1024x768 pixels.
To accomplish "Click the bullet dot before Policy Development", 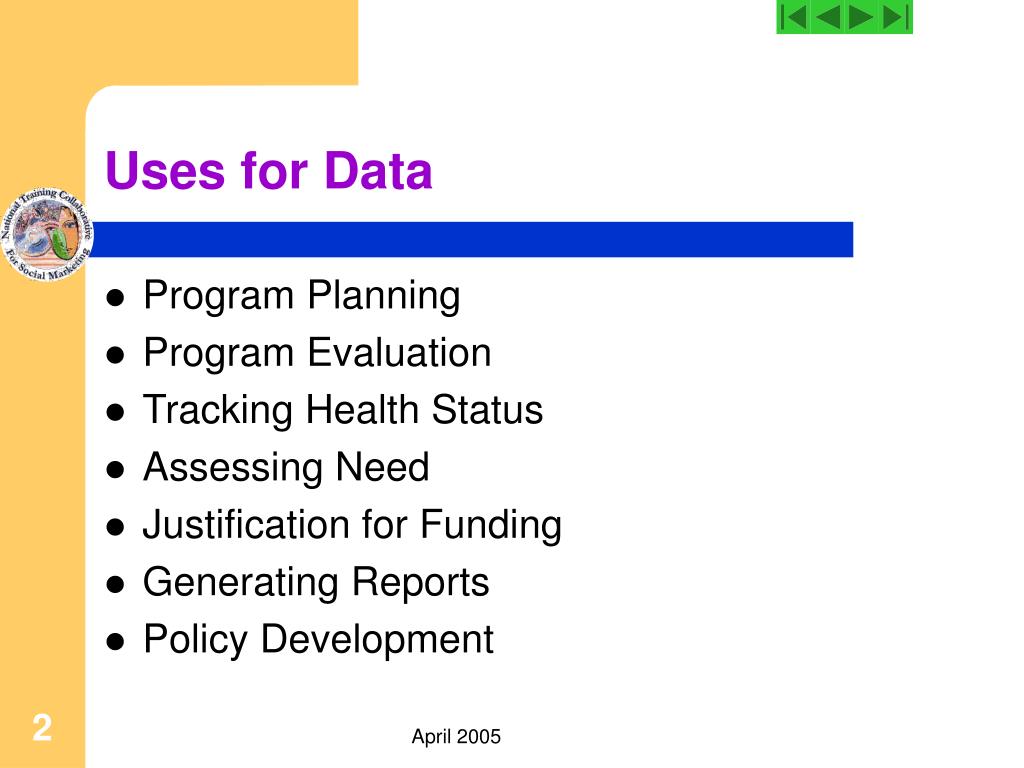I will coord(116,642).
